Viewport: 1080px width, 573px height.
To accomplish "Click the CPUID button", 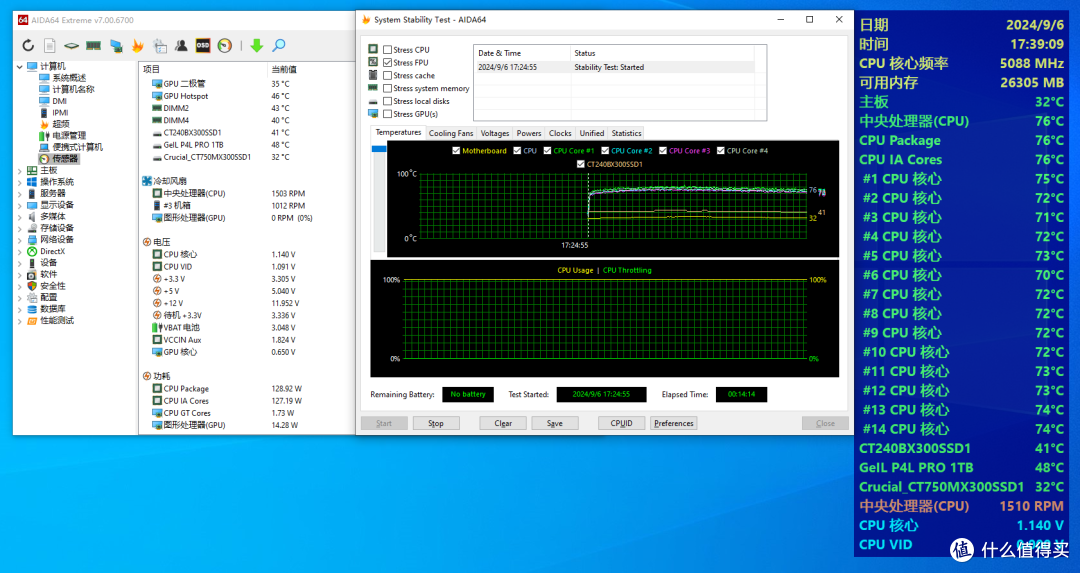I will tap(621, 424).
